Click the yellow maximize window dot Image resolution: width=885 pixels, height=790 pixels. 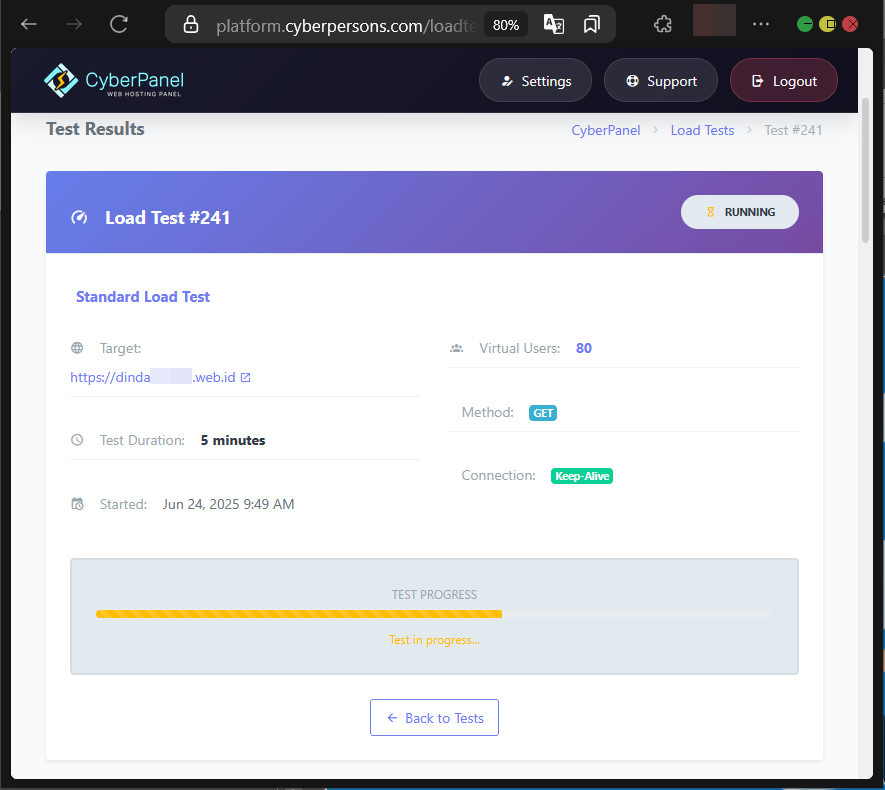pos(827,24)
